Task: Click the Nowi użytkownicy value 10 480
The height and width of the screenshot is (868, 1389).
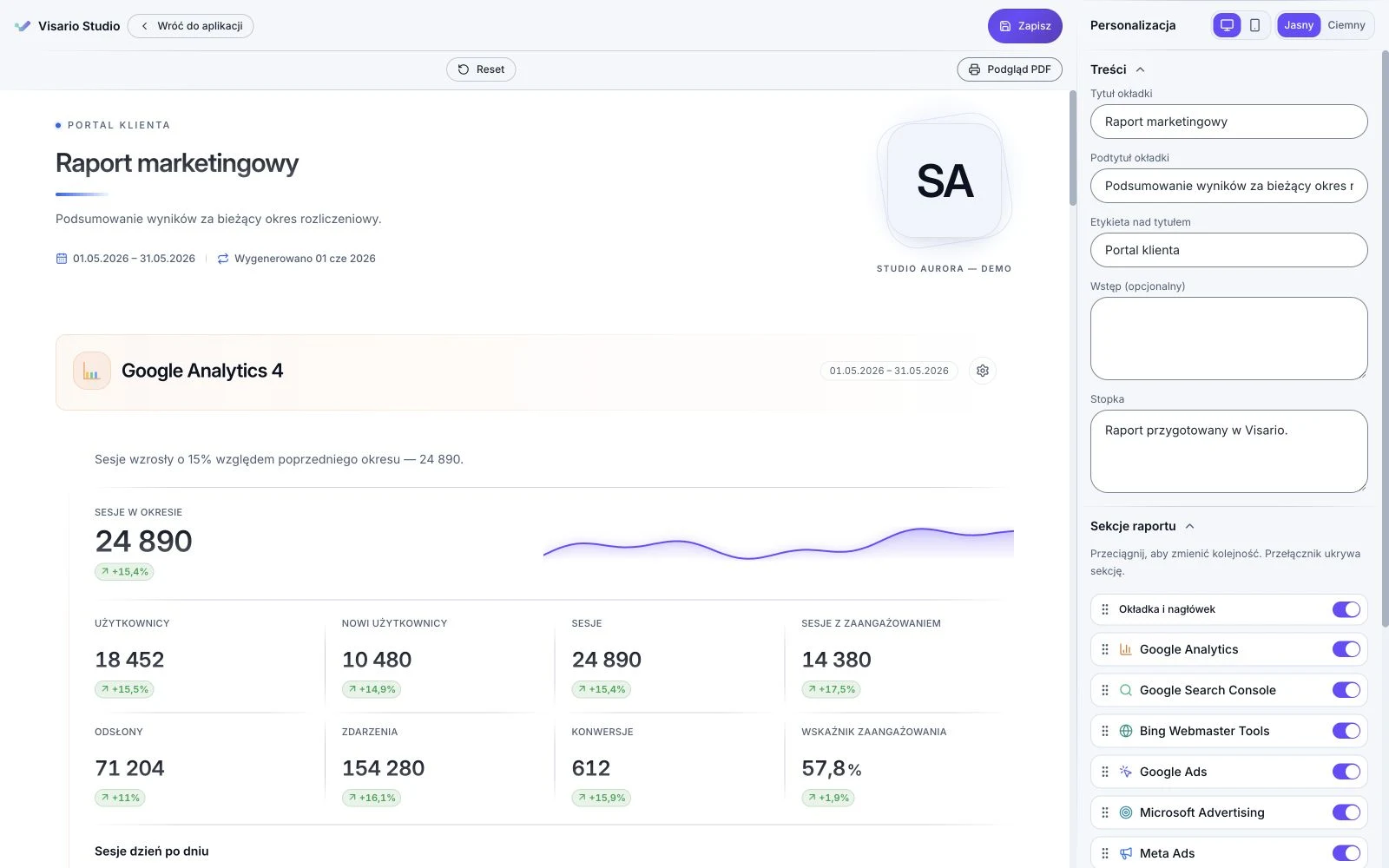Action: tap(377, 660)
